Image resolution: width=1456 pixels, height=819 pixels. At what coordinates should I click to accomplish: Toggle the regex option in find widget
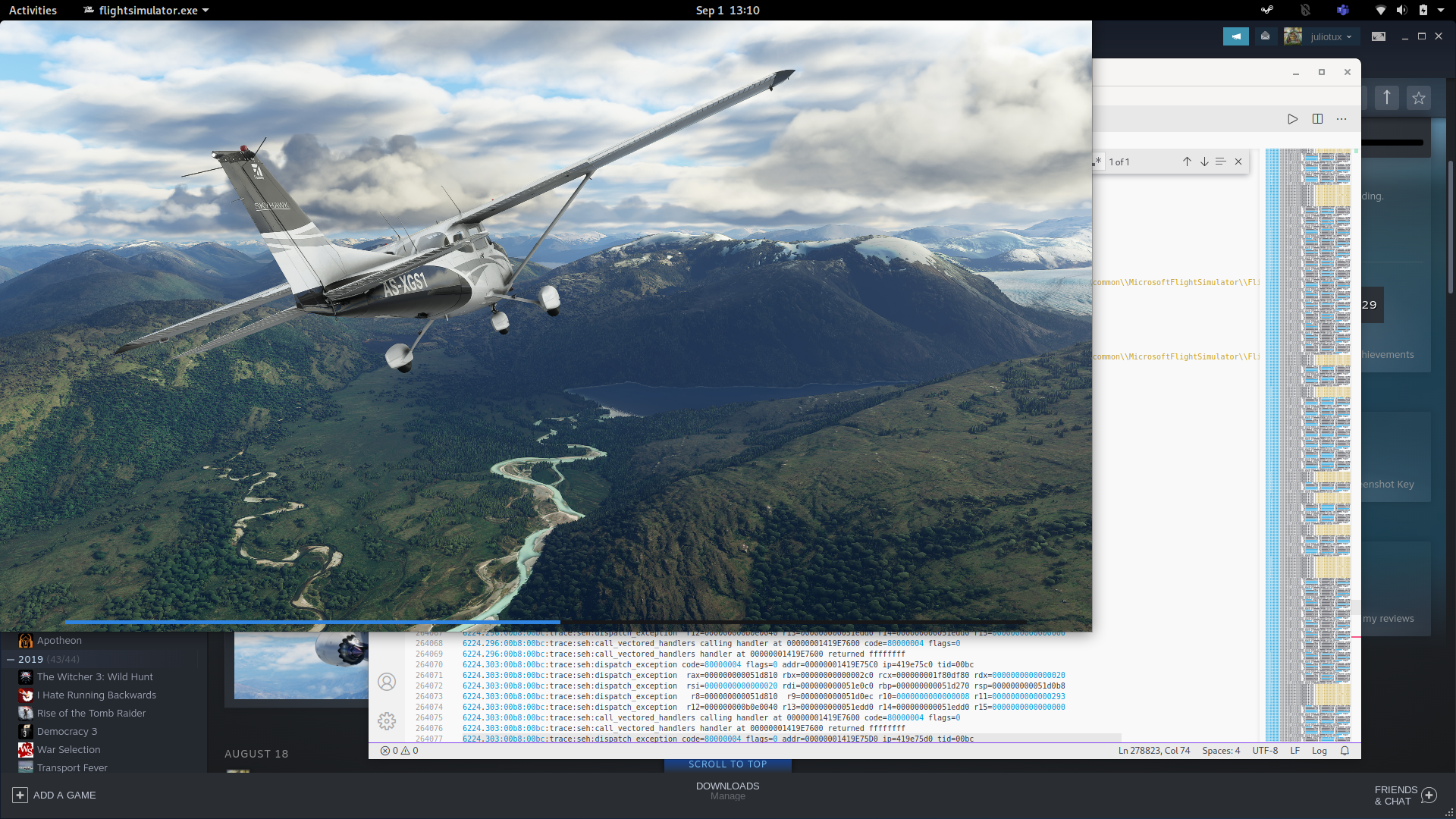click(x=1097, y=161)
